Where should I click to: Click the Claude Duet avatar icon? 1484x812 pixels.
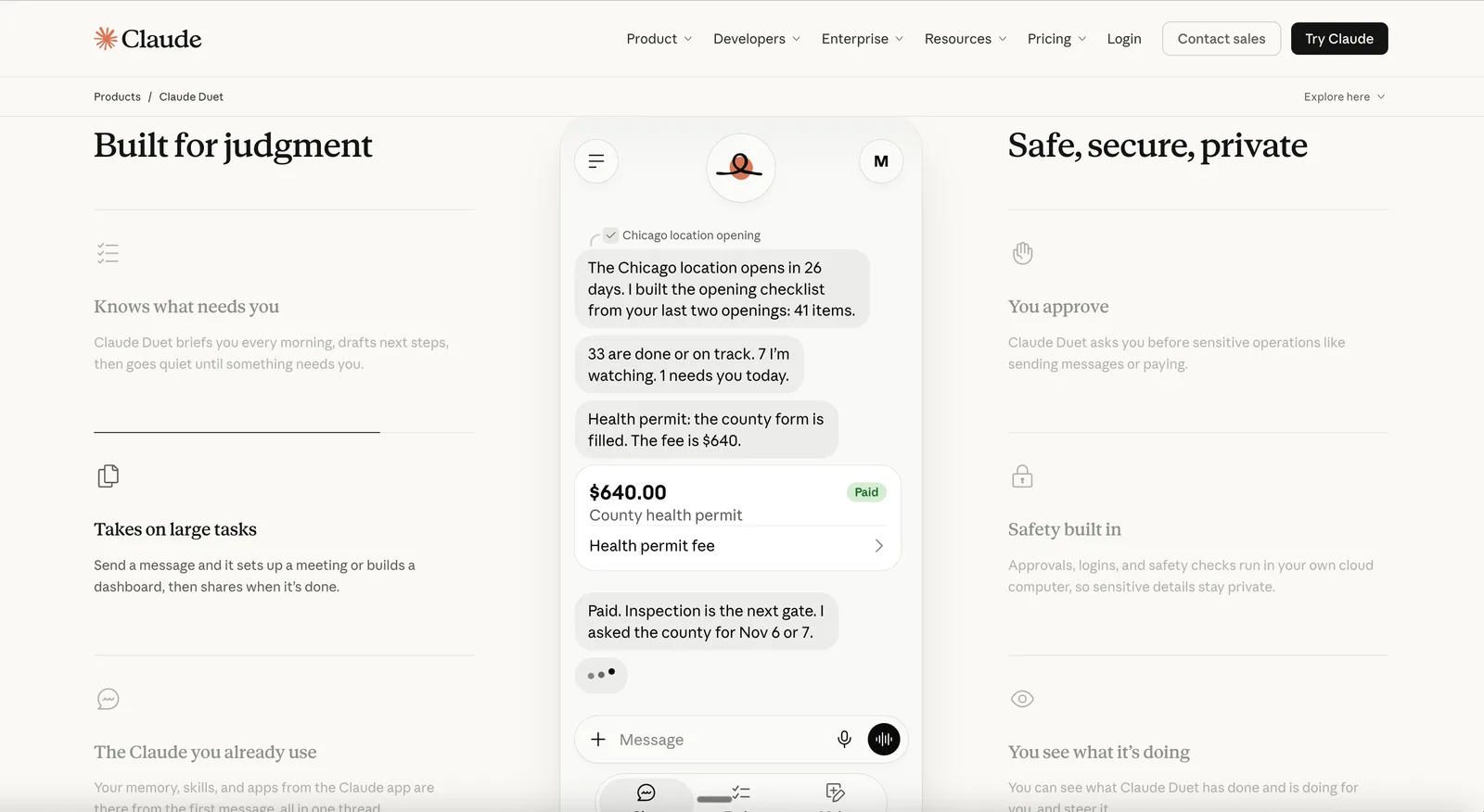(x=740, y=168)
